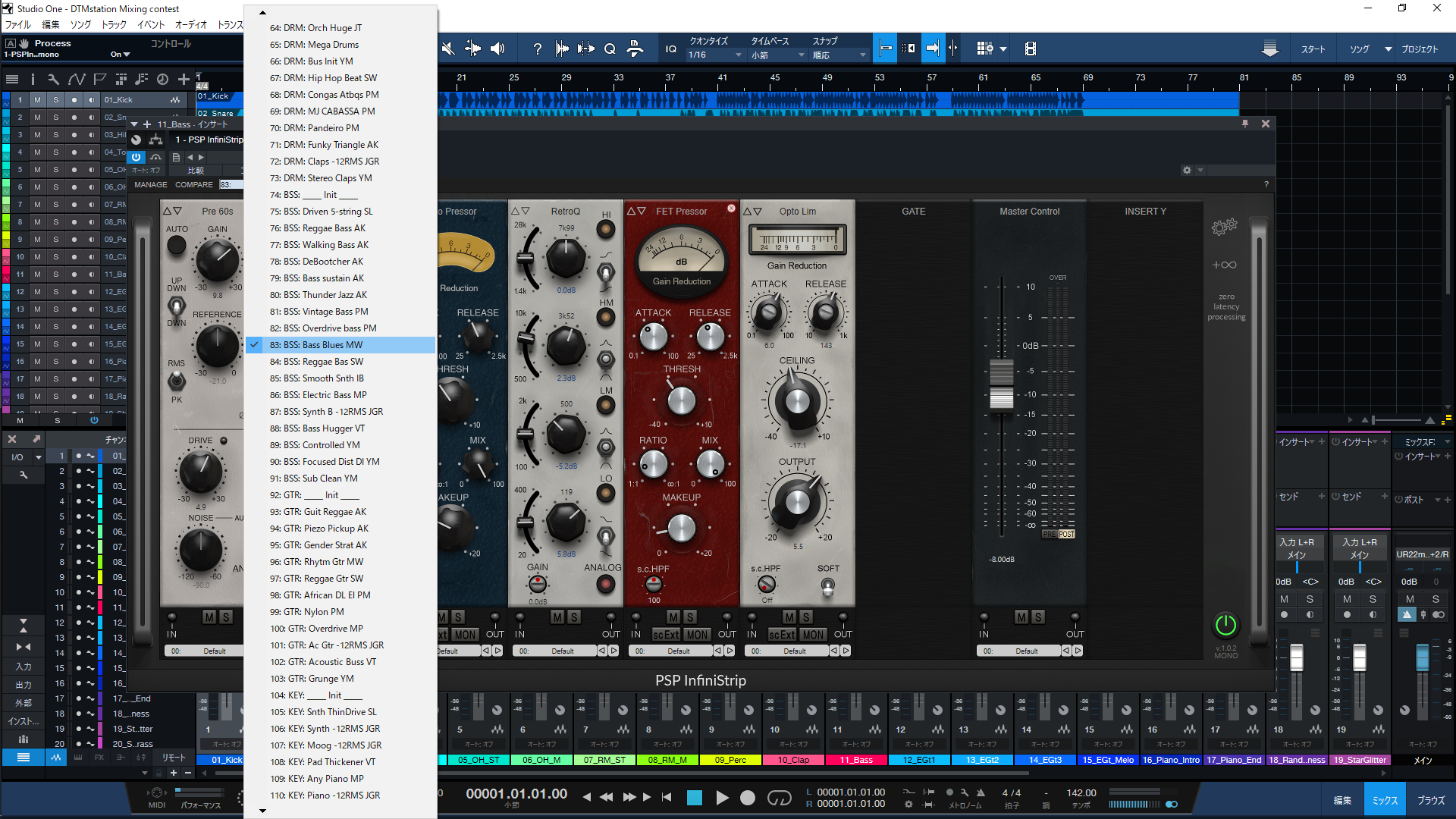Screen dimensions: 1456x819
Task: Click the return to zero transport button
Action: [667, 797]
